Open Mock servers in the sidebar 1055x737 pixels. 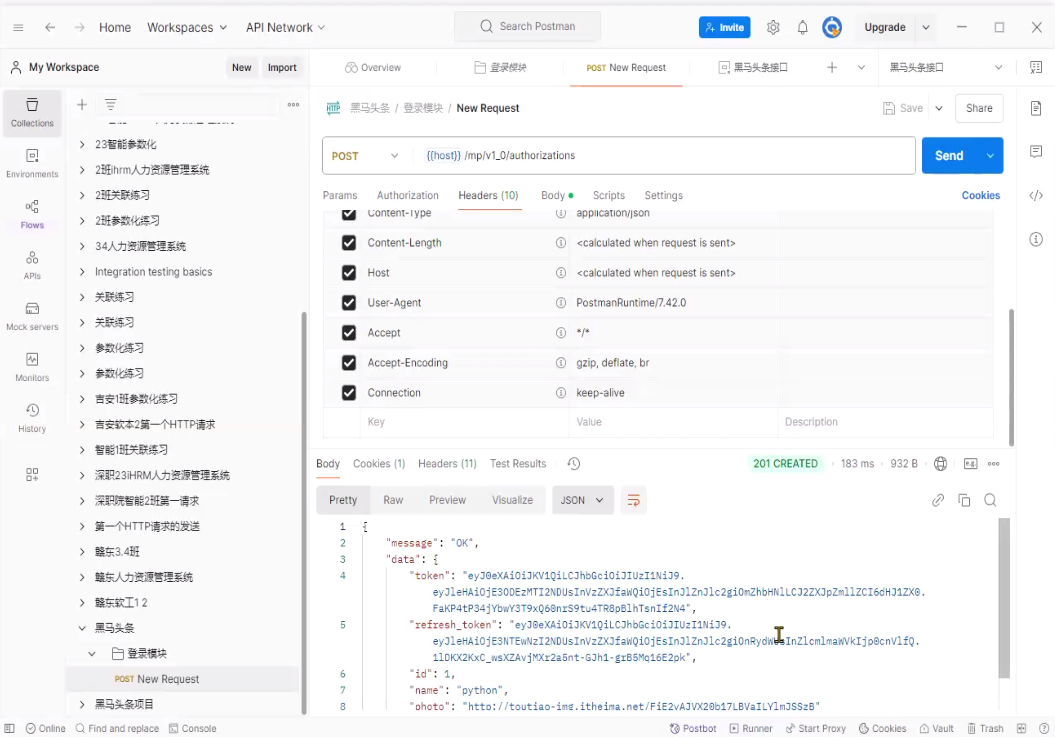(x=32, y=316)
